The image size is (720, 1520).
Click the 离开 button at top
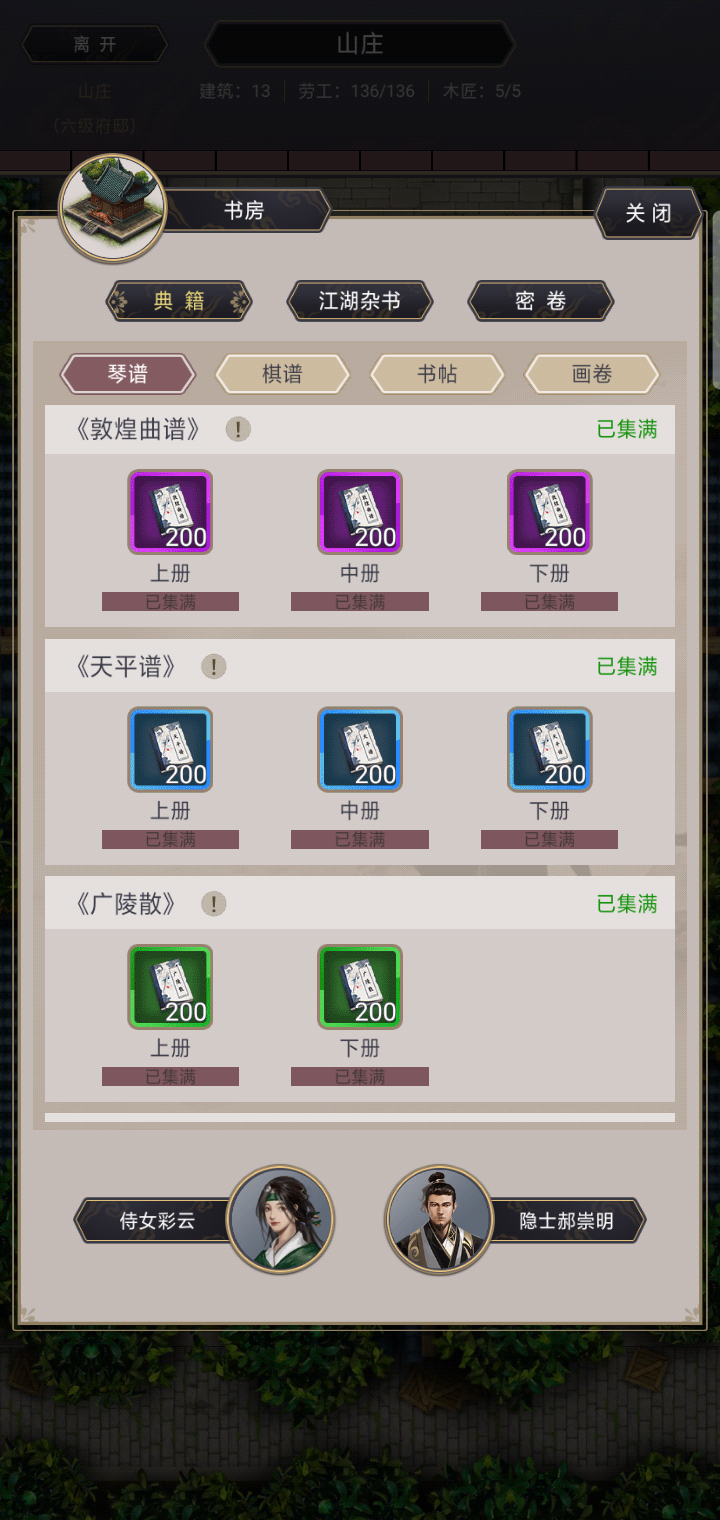click(95, 44)
